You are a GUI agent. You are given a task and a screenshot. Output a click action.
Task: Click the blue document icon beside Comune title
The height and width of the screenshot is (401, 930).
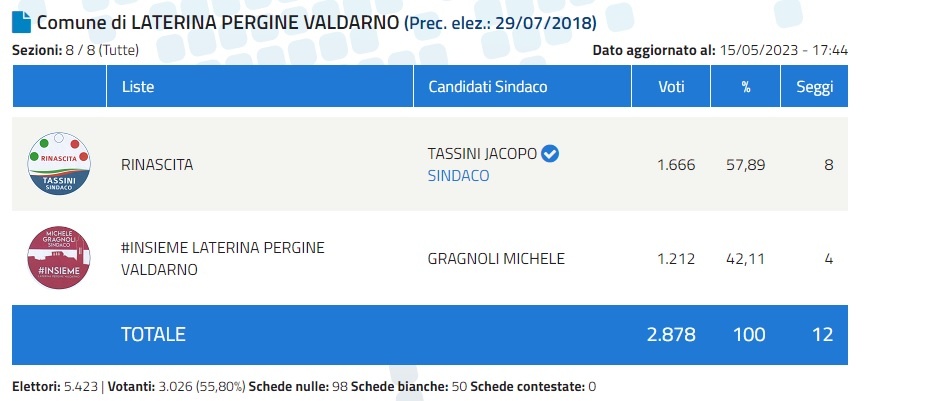(22, 23)
